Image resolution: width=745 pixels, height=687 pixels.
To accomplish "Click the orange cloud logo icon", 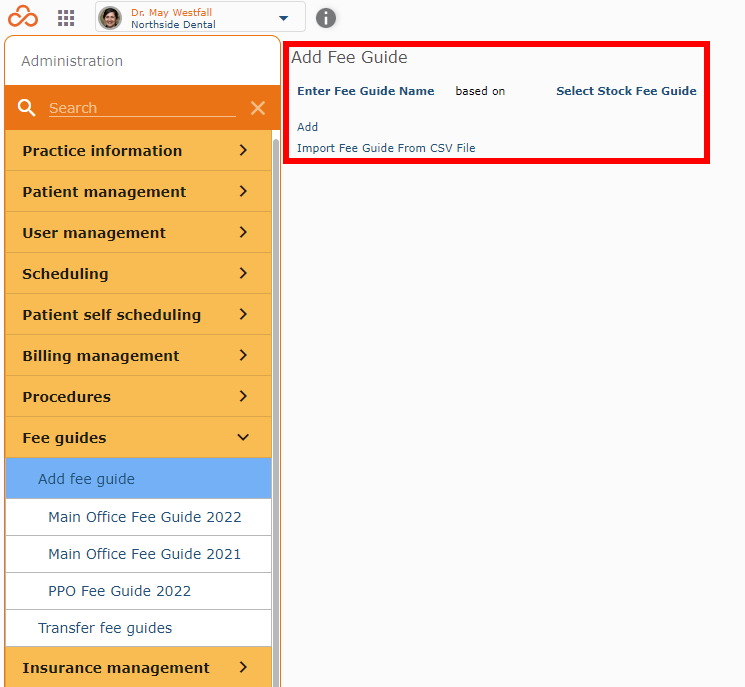I will pyautogui.click(x=23, y=17).
